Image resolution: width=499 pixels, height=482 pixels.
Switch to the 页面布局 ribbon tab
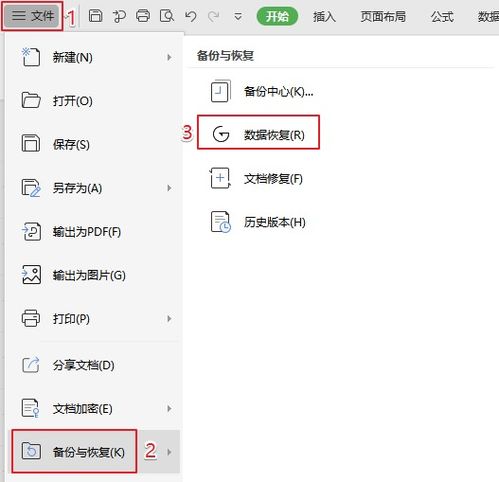point(383,16)
